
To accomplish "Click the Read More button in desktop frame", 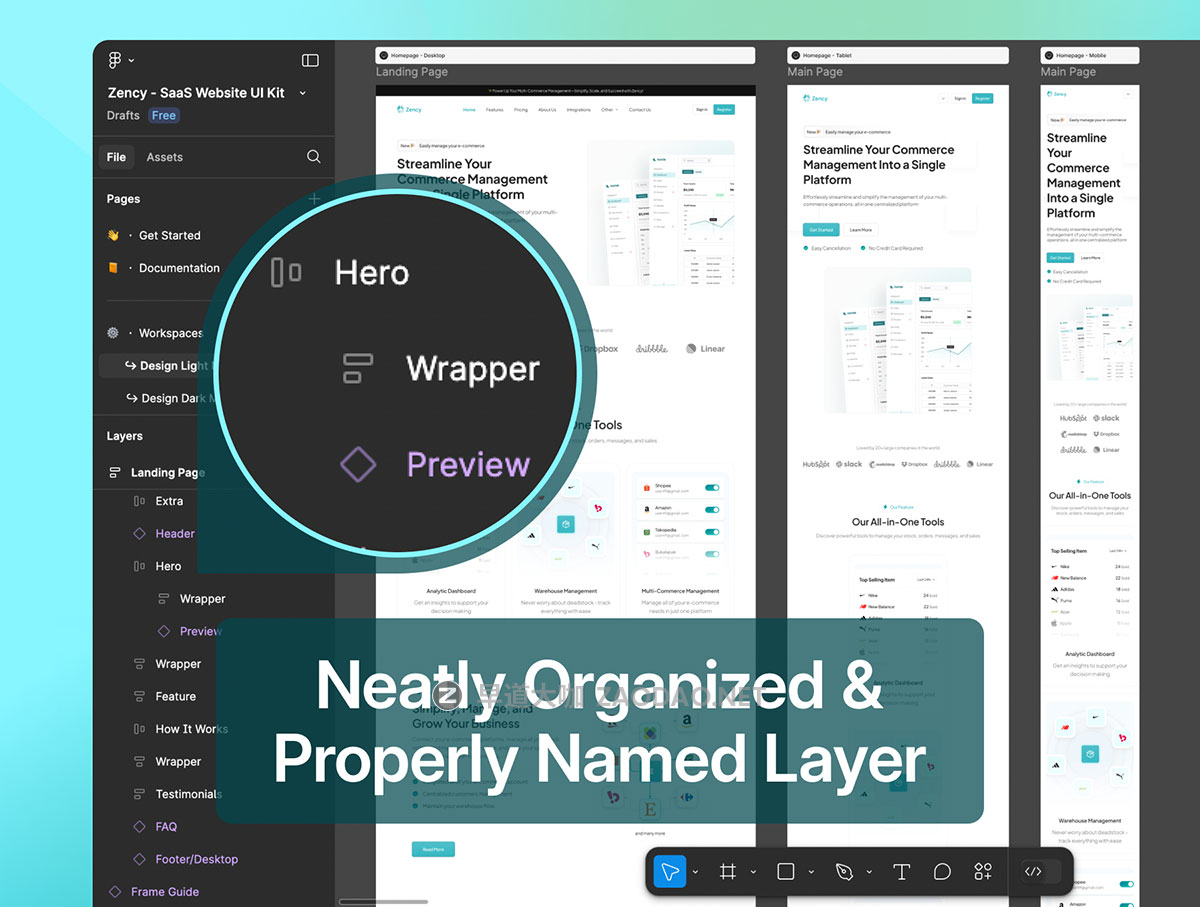I will (433, 849).
